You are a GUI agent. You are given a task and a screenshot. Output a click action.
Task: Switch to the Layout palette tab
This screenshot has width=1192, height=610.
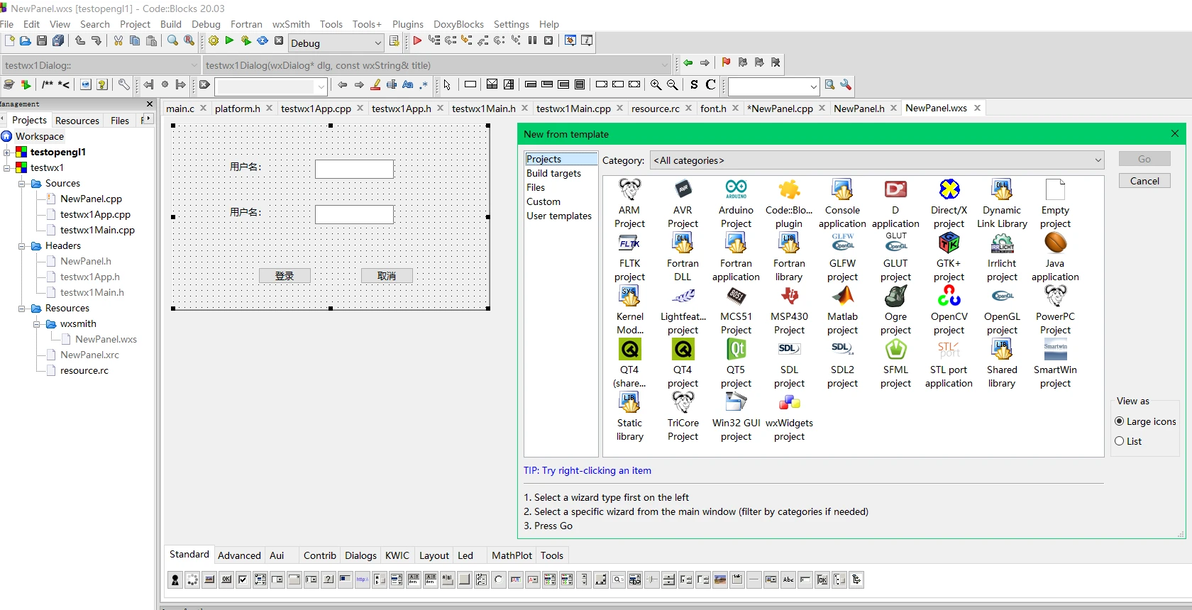[434, 556]
